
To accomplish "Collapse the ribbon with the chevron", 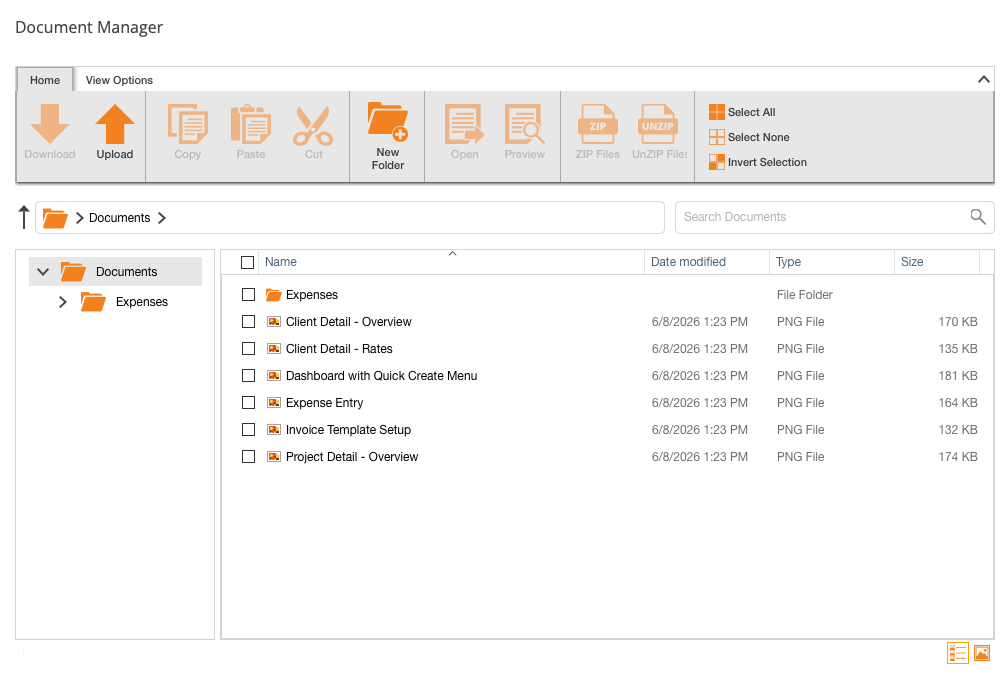I will tap(983, 79).
